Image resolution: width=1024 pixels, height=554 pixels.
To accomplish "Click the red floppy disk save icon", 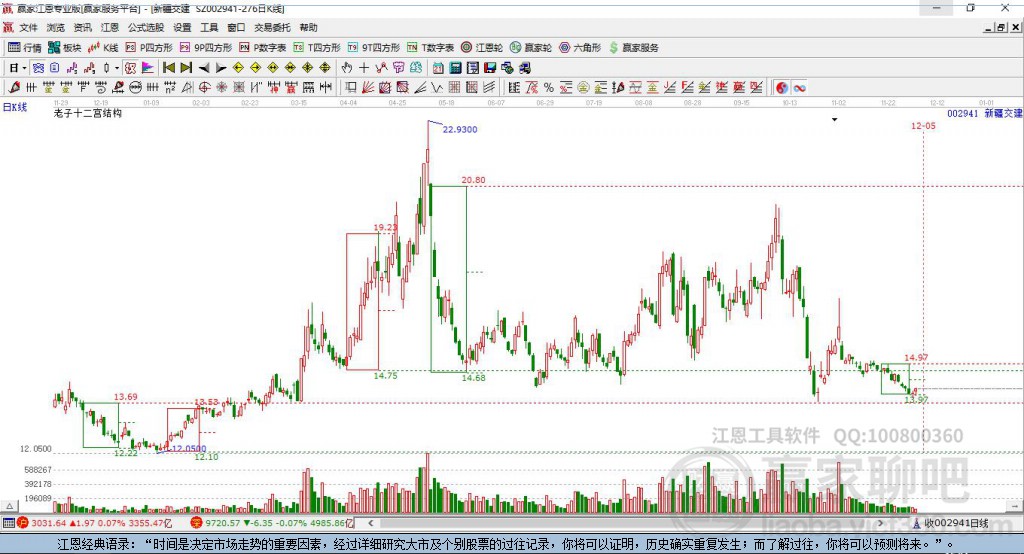I will 490,68.
